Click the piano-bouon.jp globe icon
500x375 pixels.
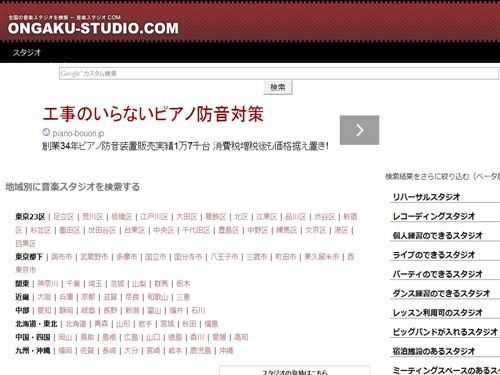(46, 132)
